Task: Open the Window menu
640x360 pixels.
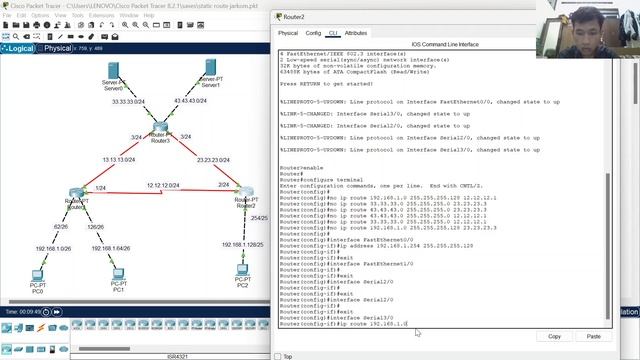Action: (129, 16)
